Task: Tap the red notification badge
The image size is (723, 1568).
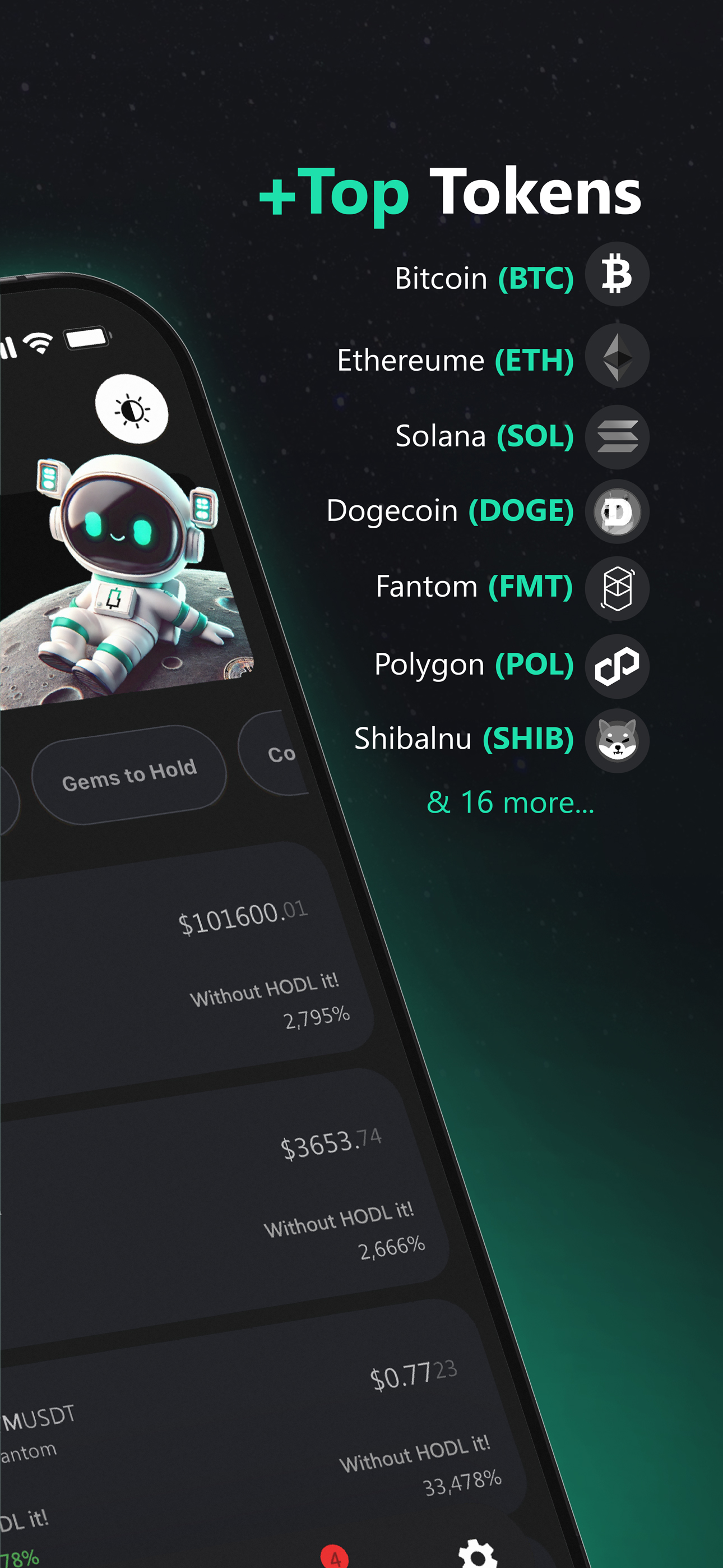Action: [335, 1557]
